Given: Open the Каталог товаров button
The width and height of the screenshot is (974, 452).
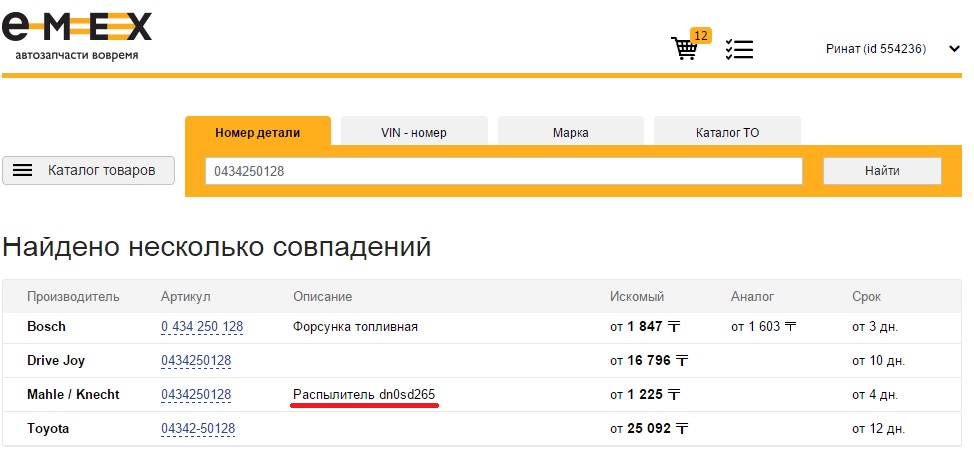Looking at the screenshot, I should 88,170.
